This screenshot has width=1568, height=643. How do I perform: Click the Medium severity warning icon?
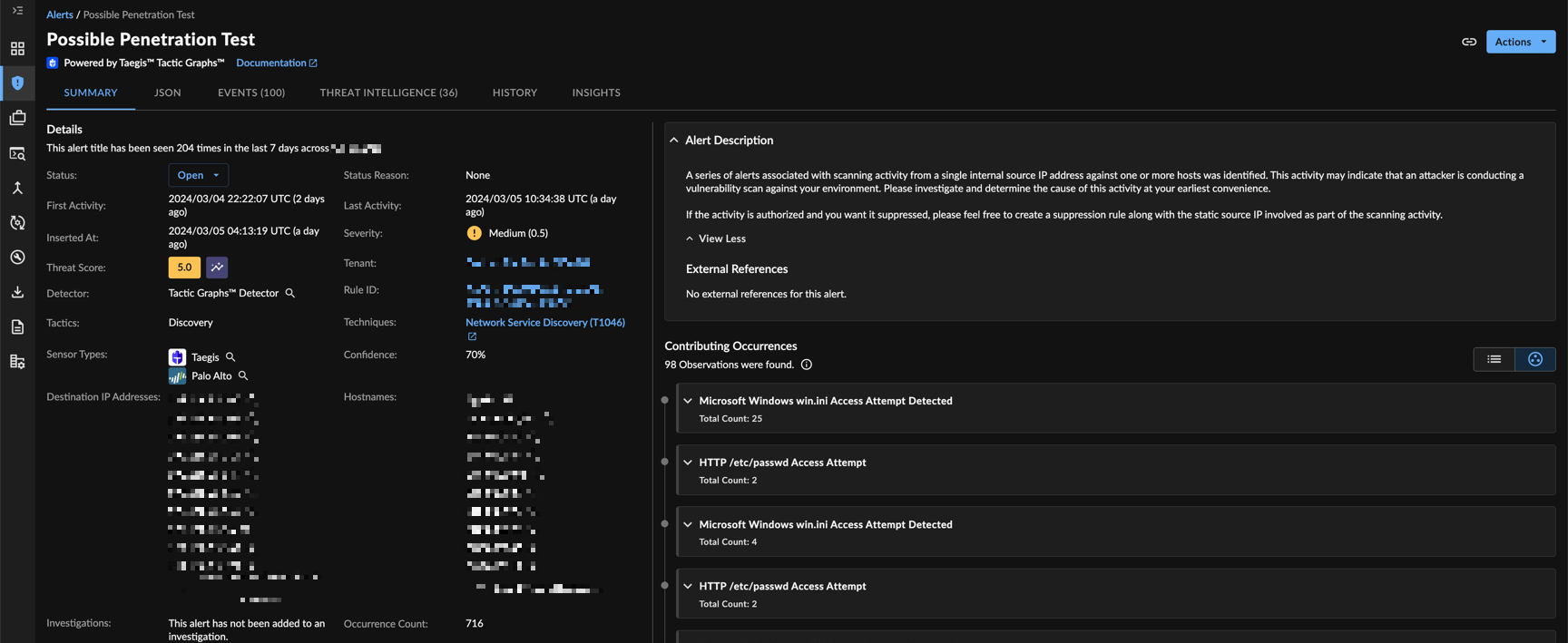click(475, 233)
